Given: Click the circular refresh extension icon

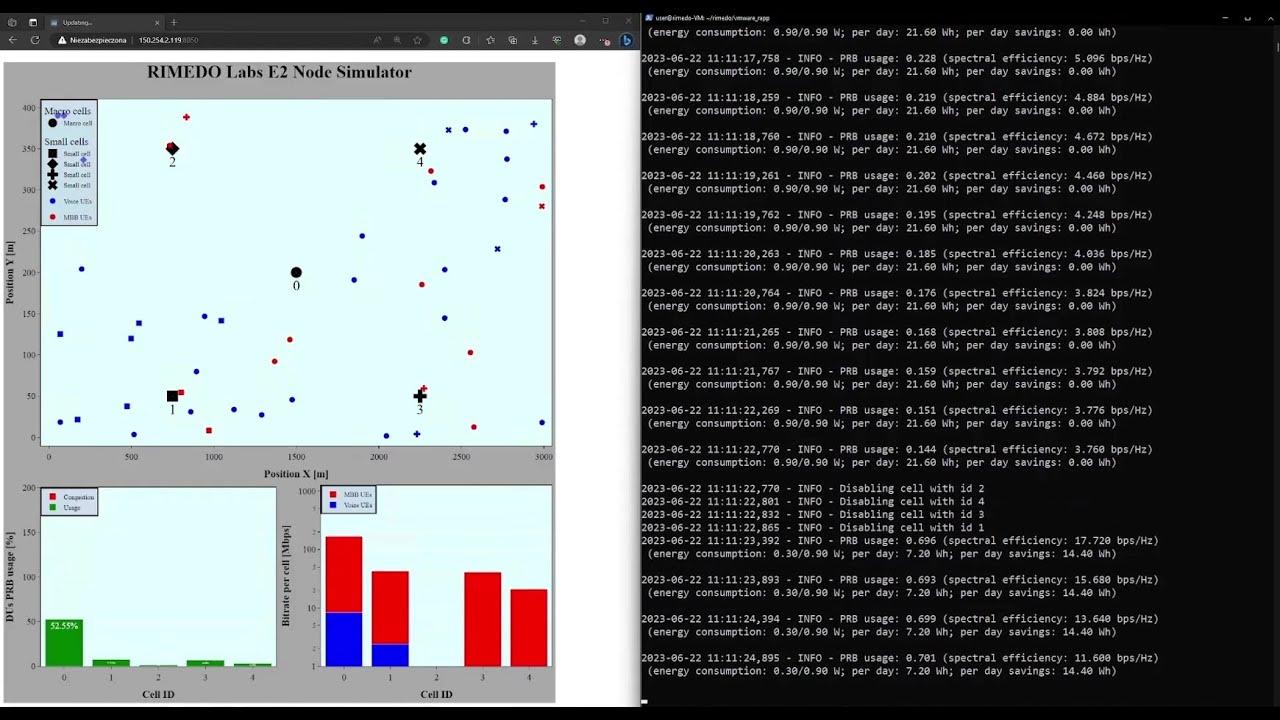Looking at the screenshot, I should pos(466,40).
